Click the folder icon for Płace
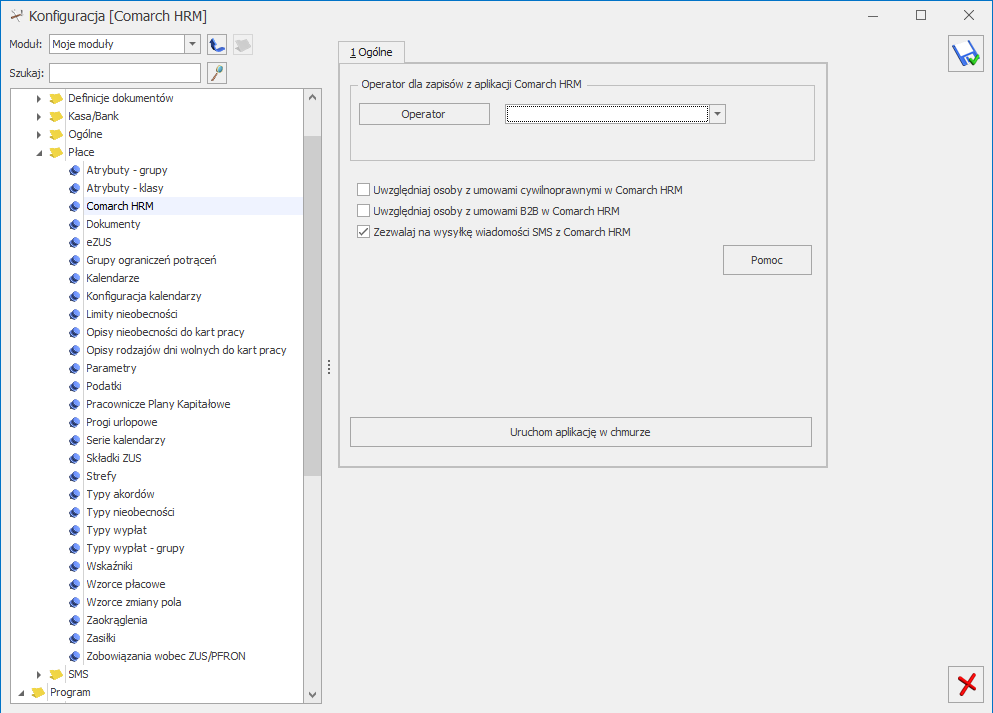This screenshot has width=993, height=713. [56, 153]
